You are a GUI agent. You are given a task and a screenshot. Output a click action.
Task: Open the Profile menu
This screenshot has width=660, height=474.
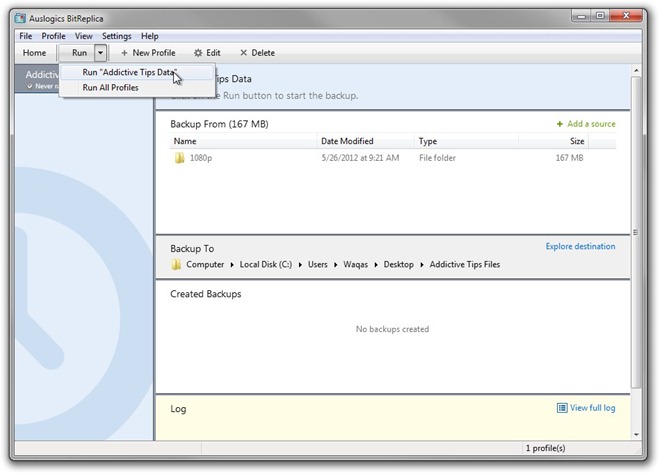pos(53,36)
